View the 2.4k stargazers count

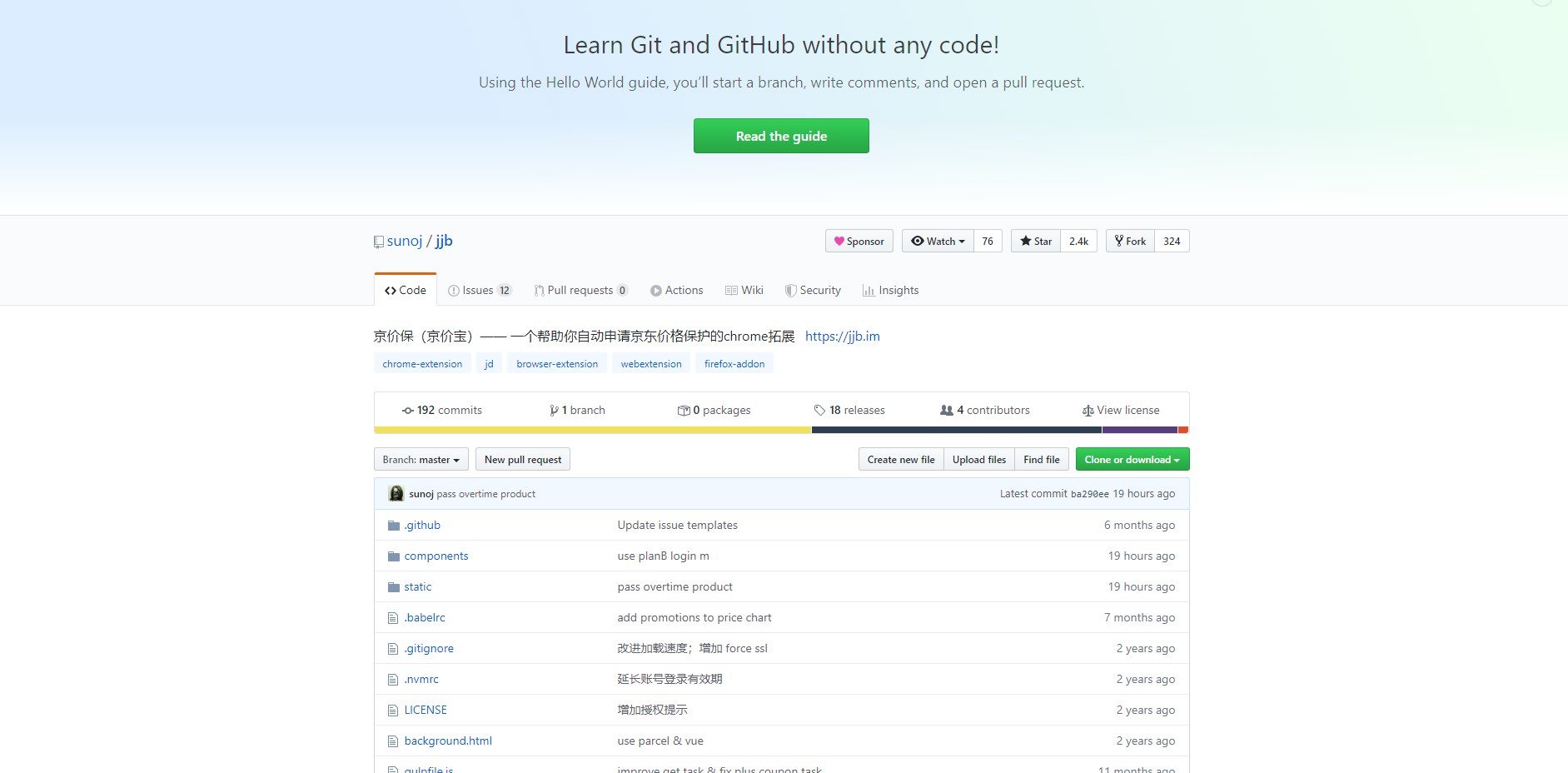(1078, 241)
